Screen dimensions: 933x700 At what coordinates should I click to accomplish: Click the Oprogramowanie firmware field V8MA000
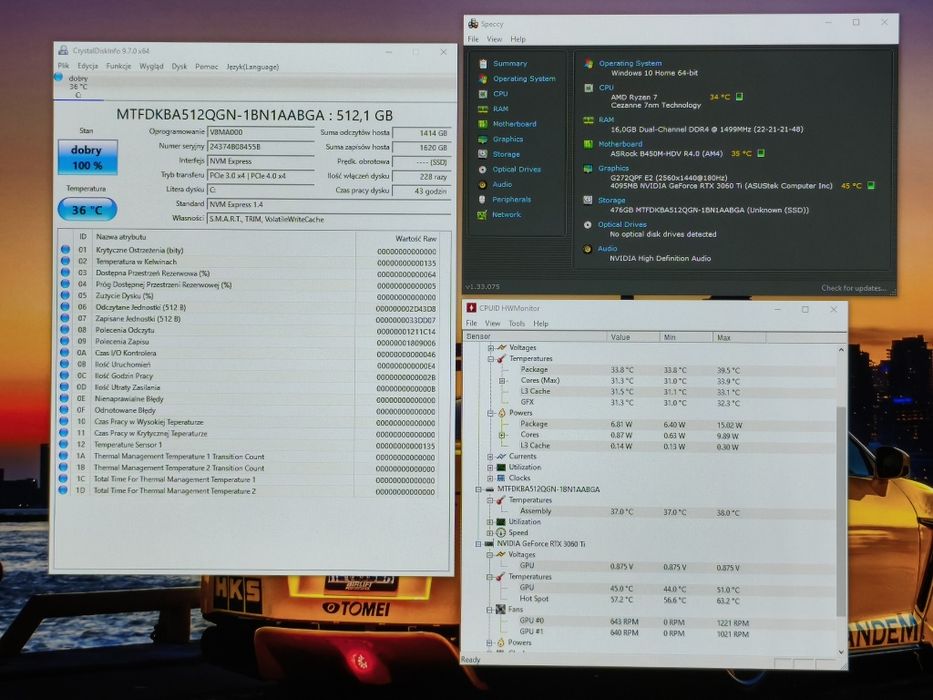pos(261,132)
